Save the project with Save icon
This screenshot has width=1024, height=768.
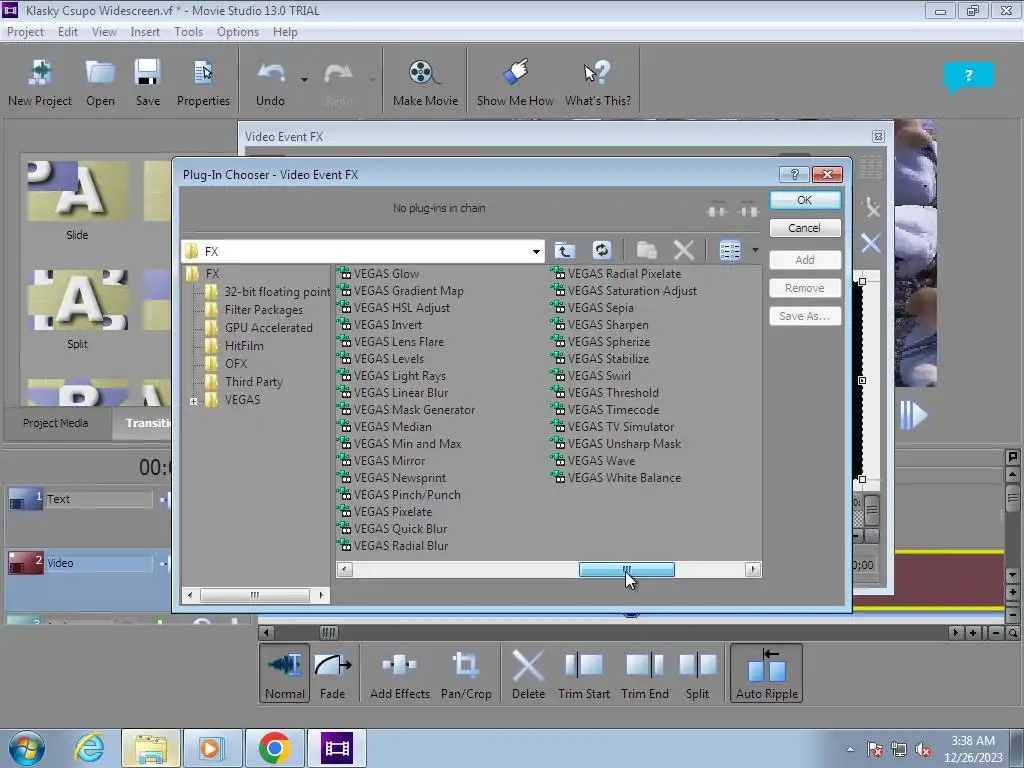click(148, 82)
